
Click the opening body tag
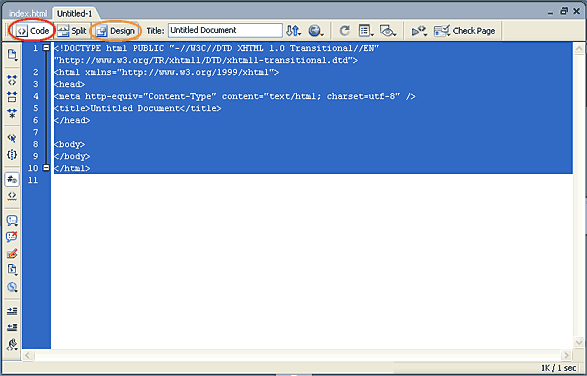70,144
